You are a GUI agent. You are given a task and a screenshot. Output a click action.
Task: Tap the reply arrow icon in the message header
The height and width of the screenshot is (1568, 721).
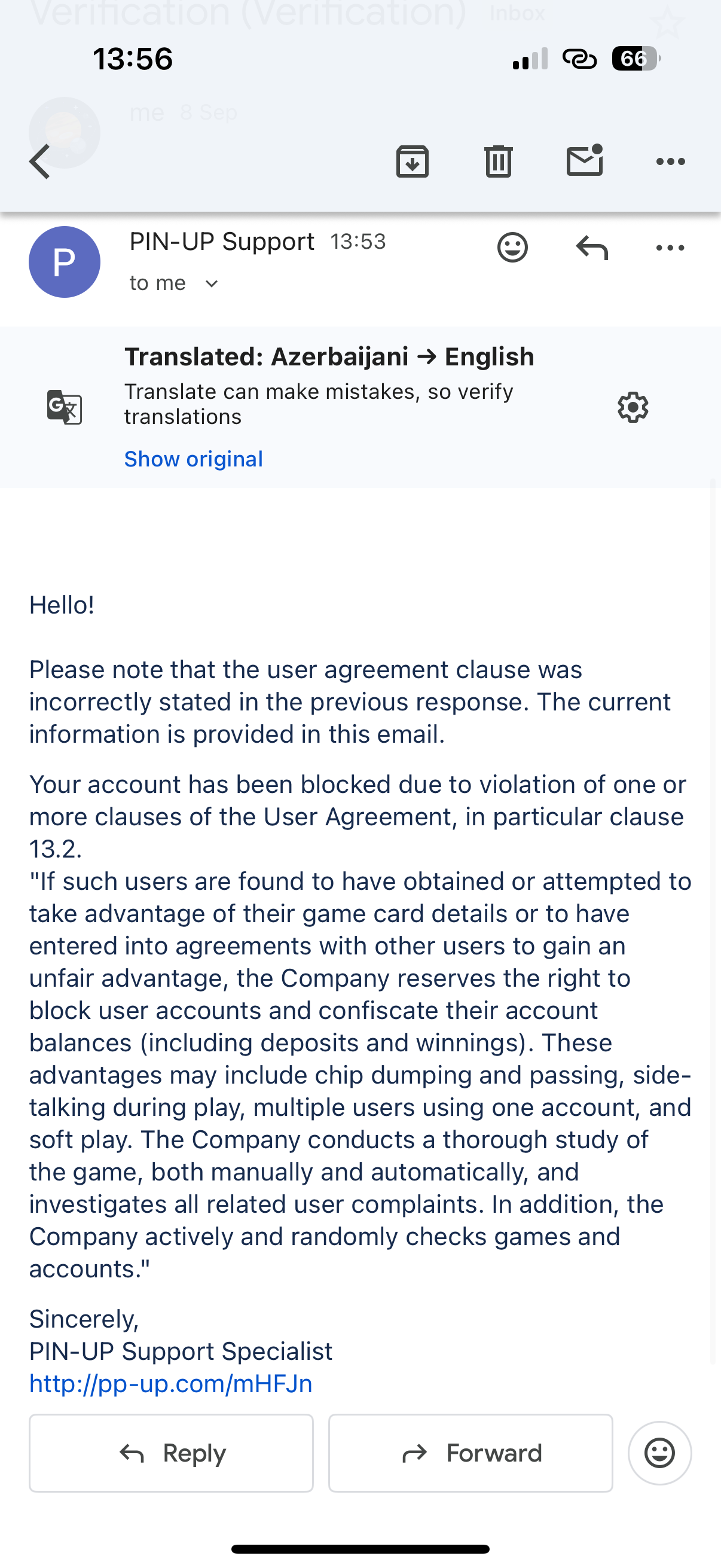tap(591, 248)
